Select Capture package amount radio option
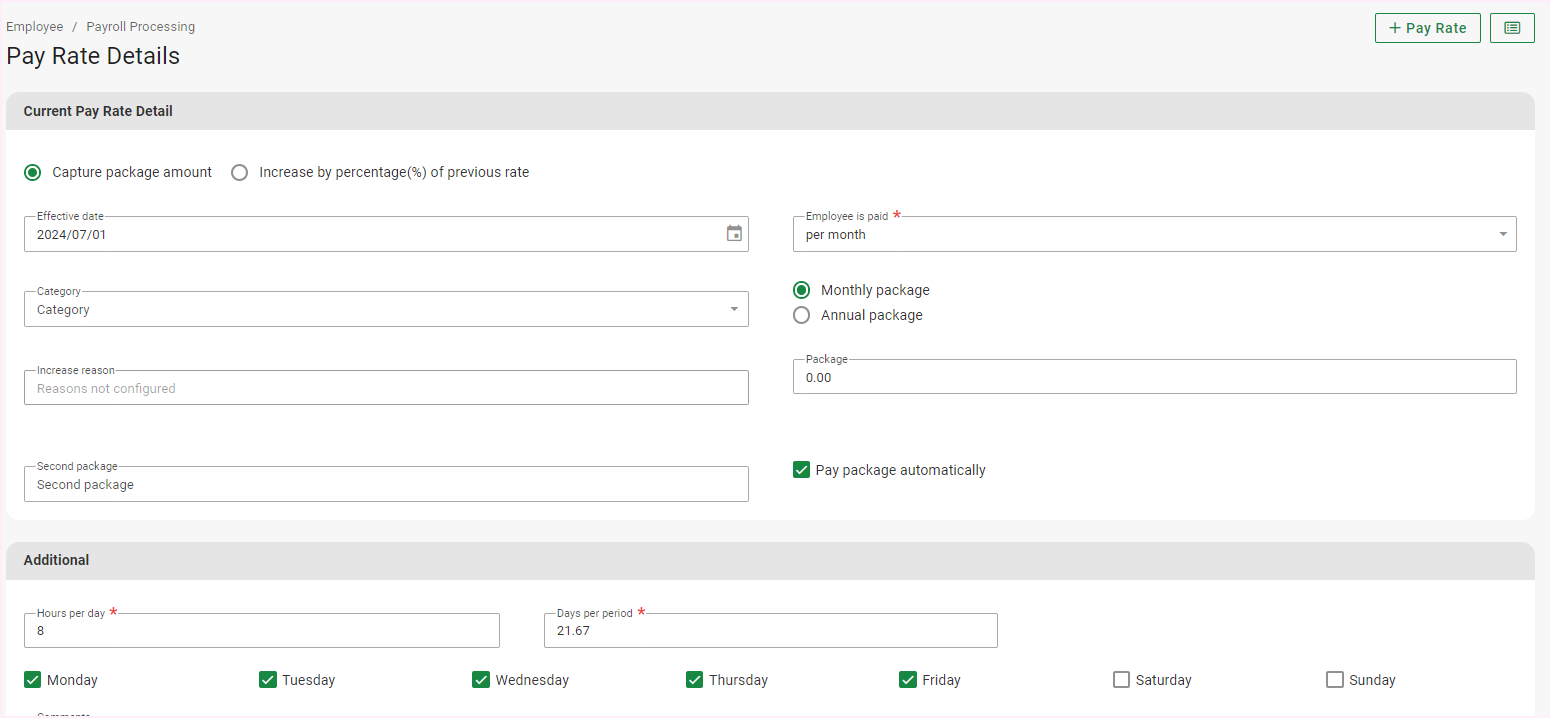1550x718 pixels. [33, 172]
